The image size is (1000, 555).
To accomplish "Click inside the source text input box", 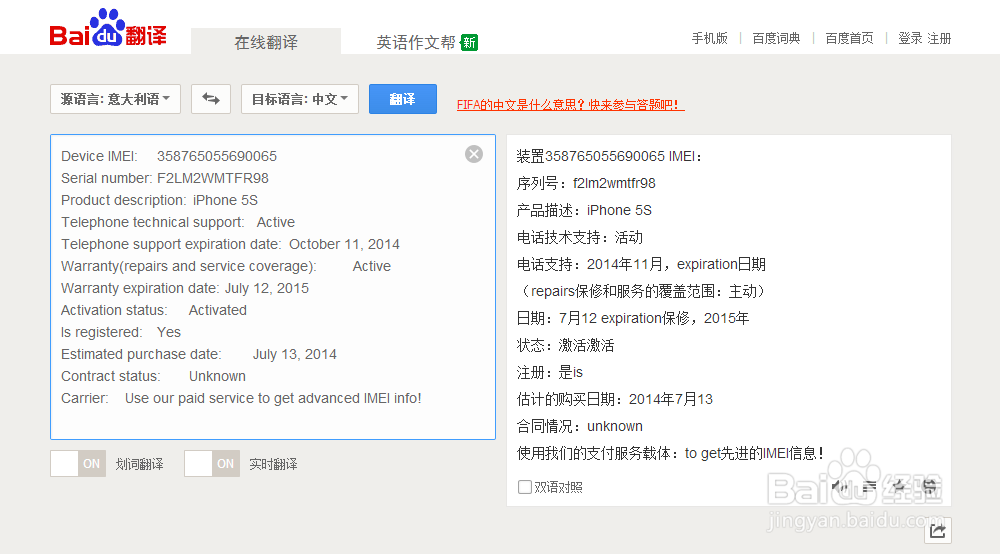I will coord(273,287).
